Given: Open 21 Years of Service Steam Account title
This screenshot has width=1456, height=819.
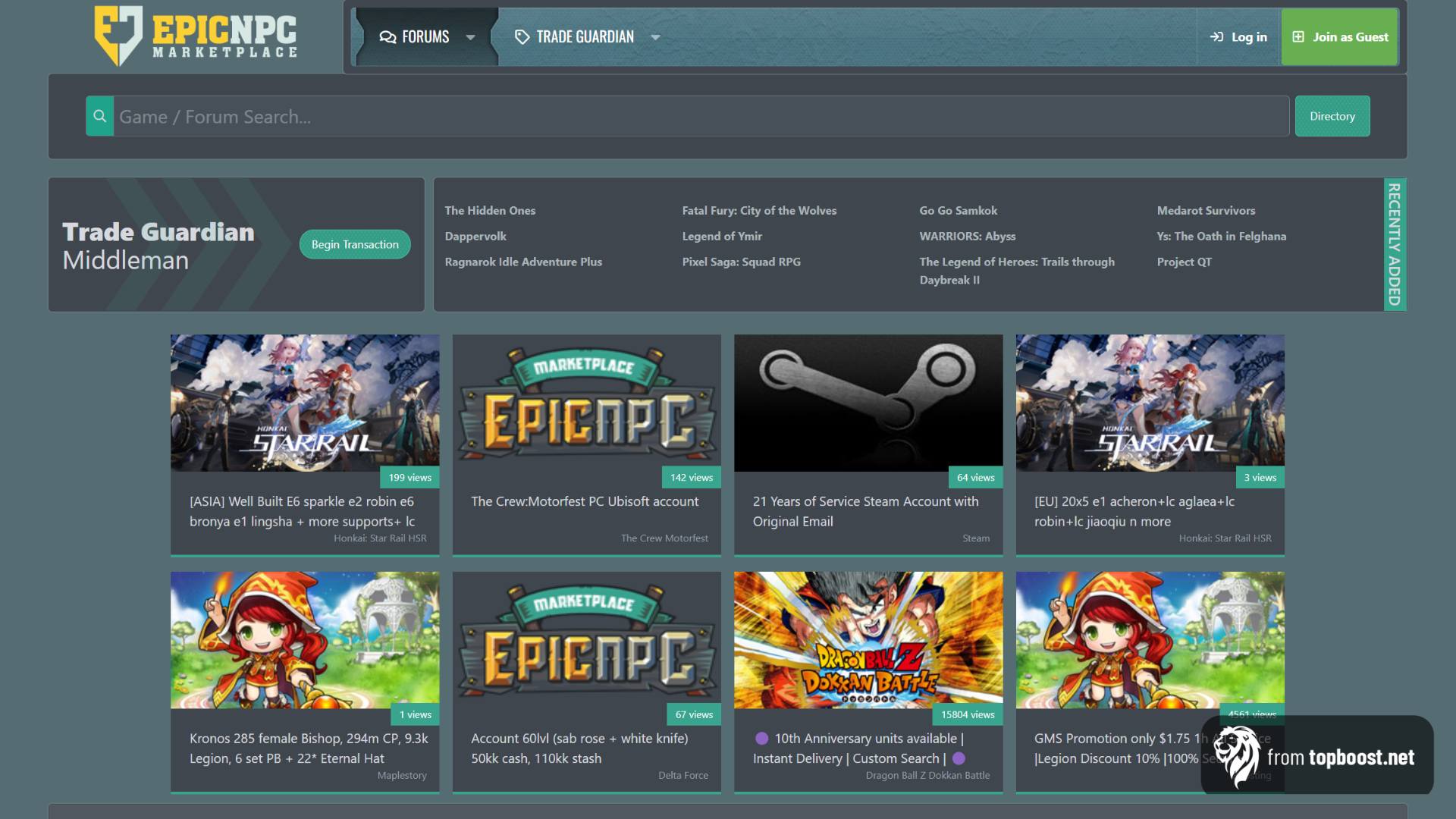Looking at the screenshot, I should 865,511.
